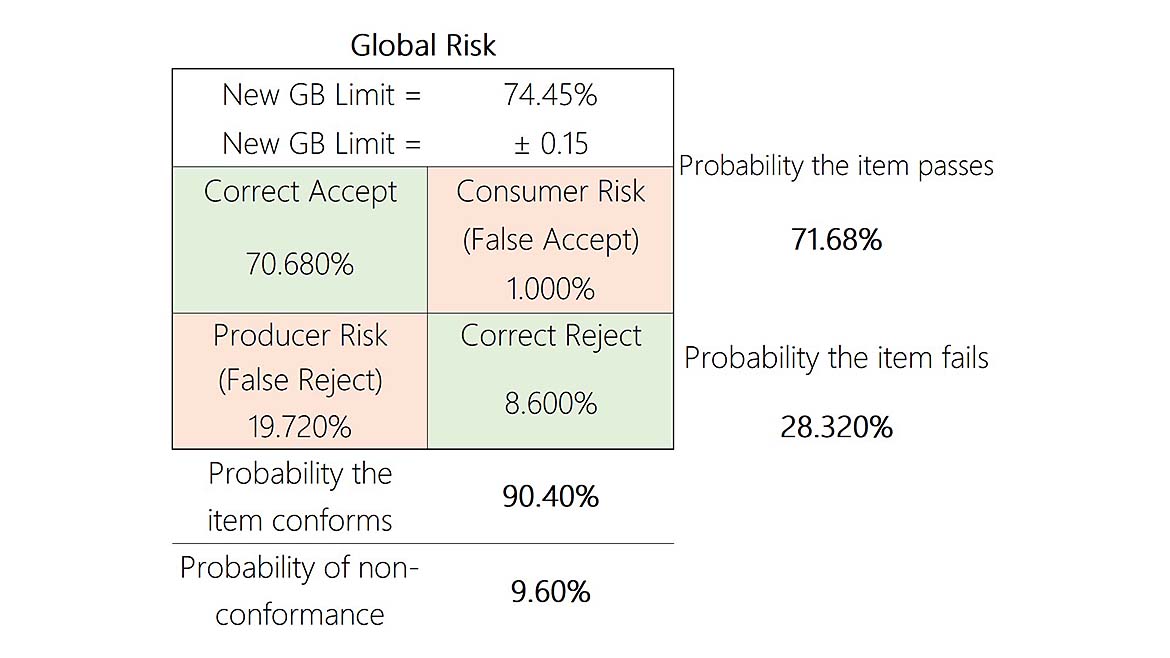Select the 8.600% correct reject value

point(550,404)
